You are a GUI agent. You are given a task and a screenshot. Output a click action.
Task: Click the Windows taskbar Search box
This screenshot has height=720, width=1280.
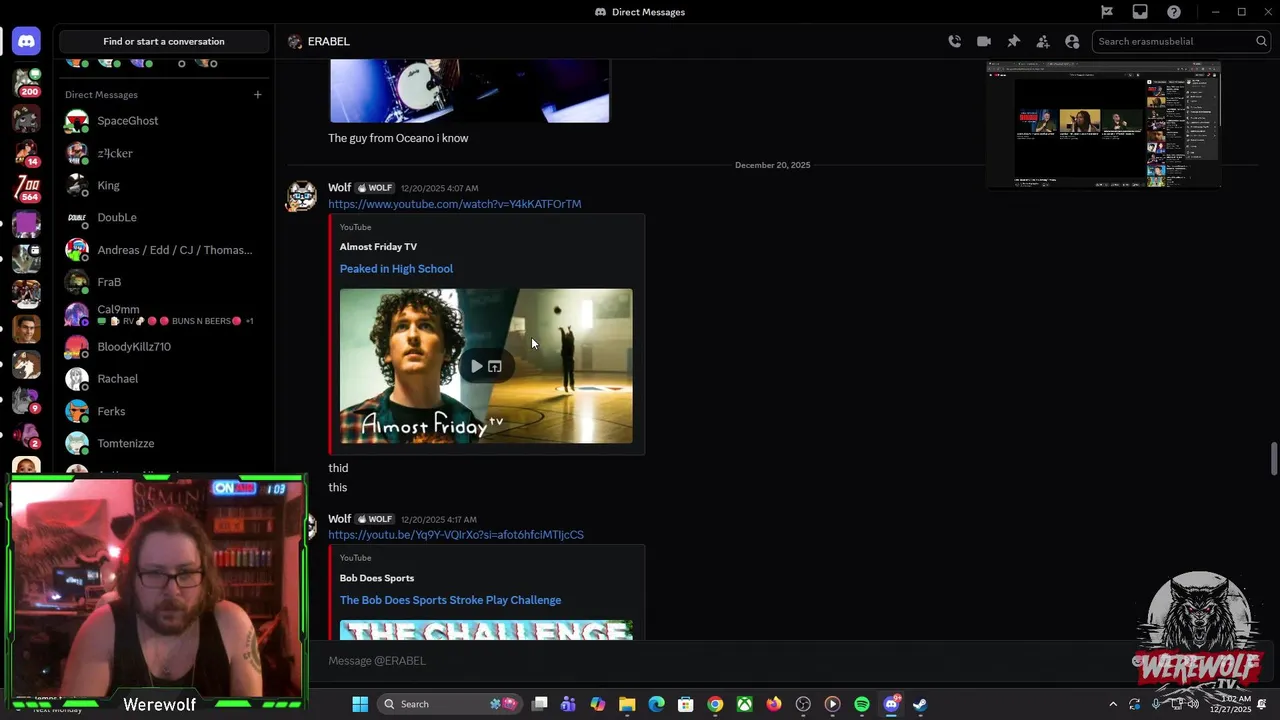[449, 704]
